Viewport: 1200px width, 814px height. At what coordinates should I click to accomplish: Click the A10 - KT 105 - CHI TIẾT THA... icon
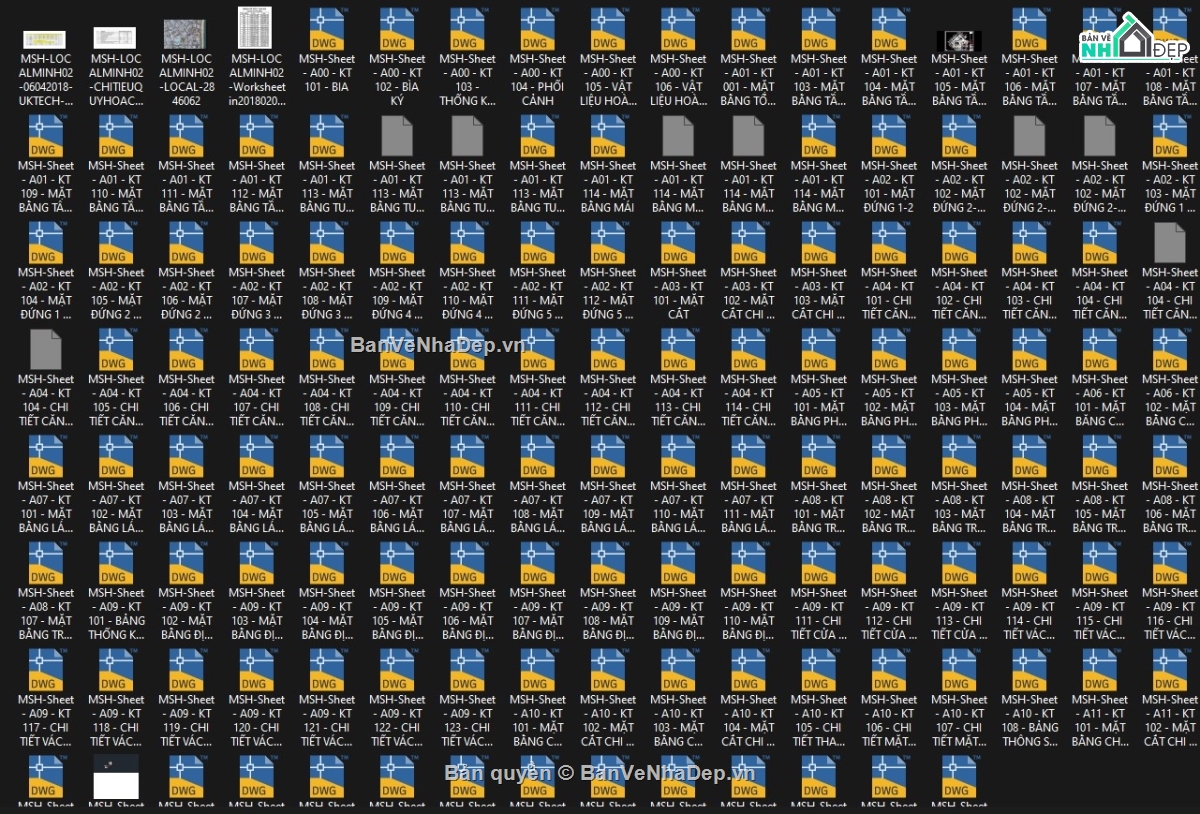818,670
